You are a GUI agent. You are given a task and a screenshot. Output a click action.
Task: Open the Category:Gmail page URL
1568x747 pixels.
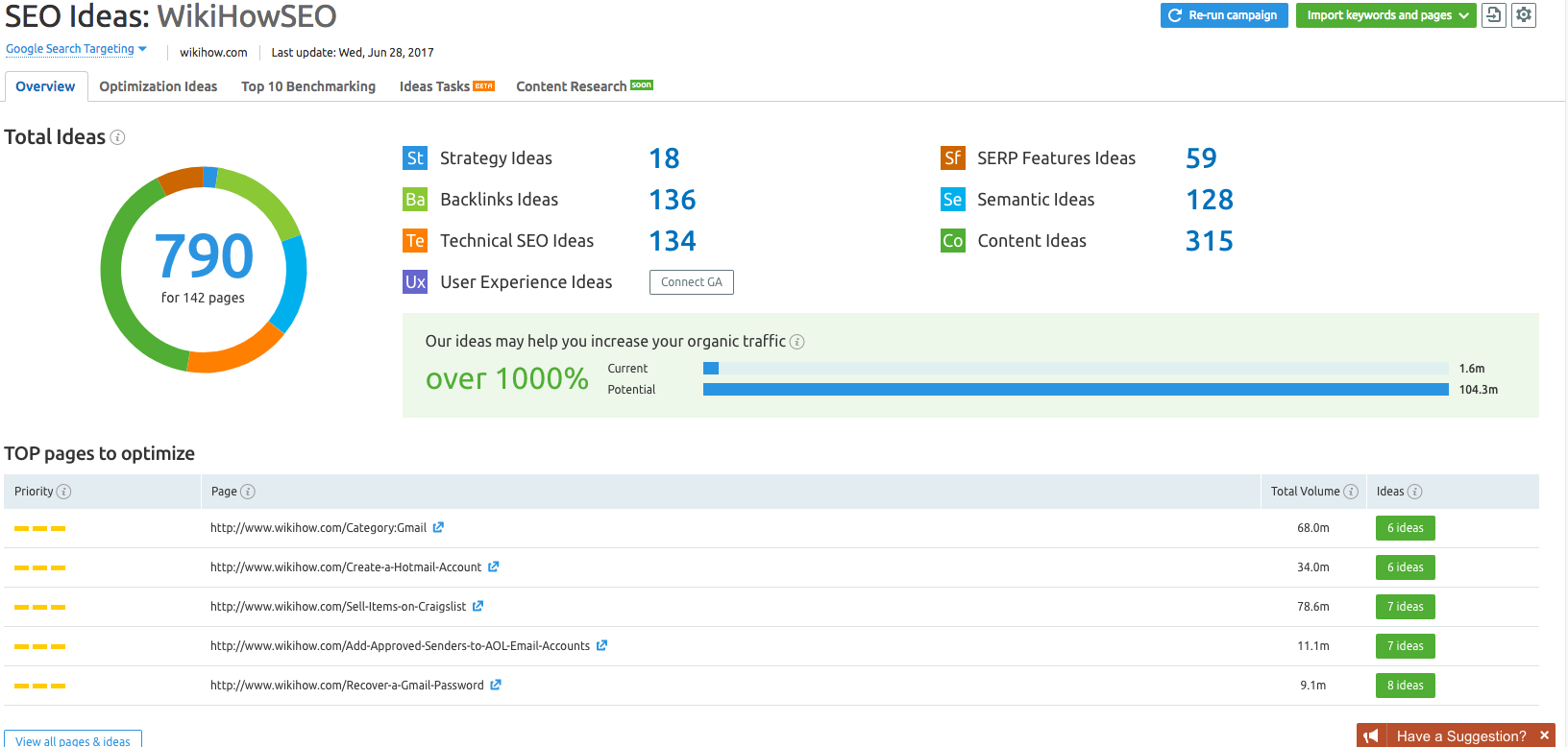click(318, 528)
